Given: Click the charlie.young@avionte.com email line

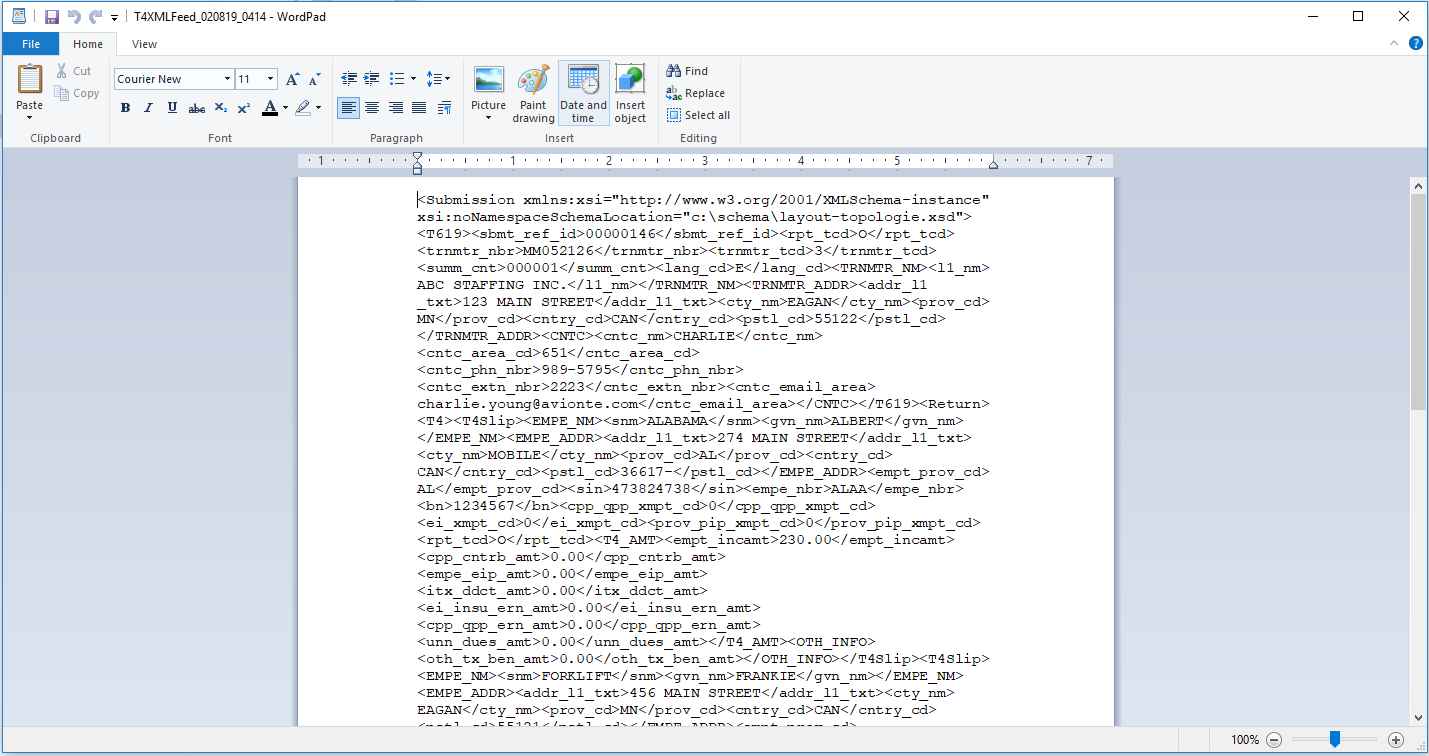Looking at the screenshot, I should click(703, 404).
